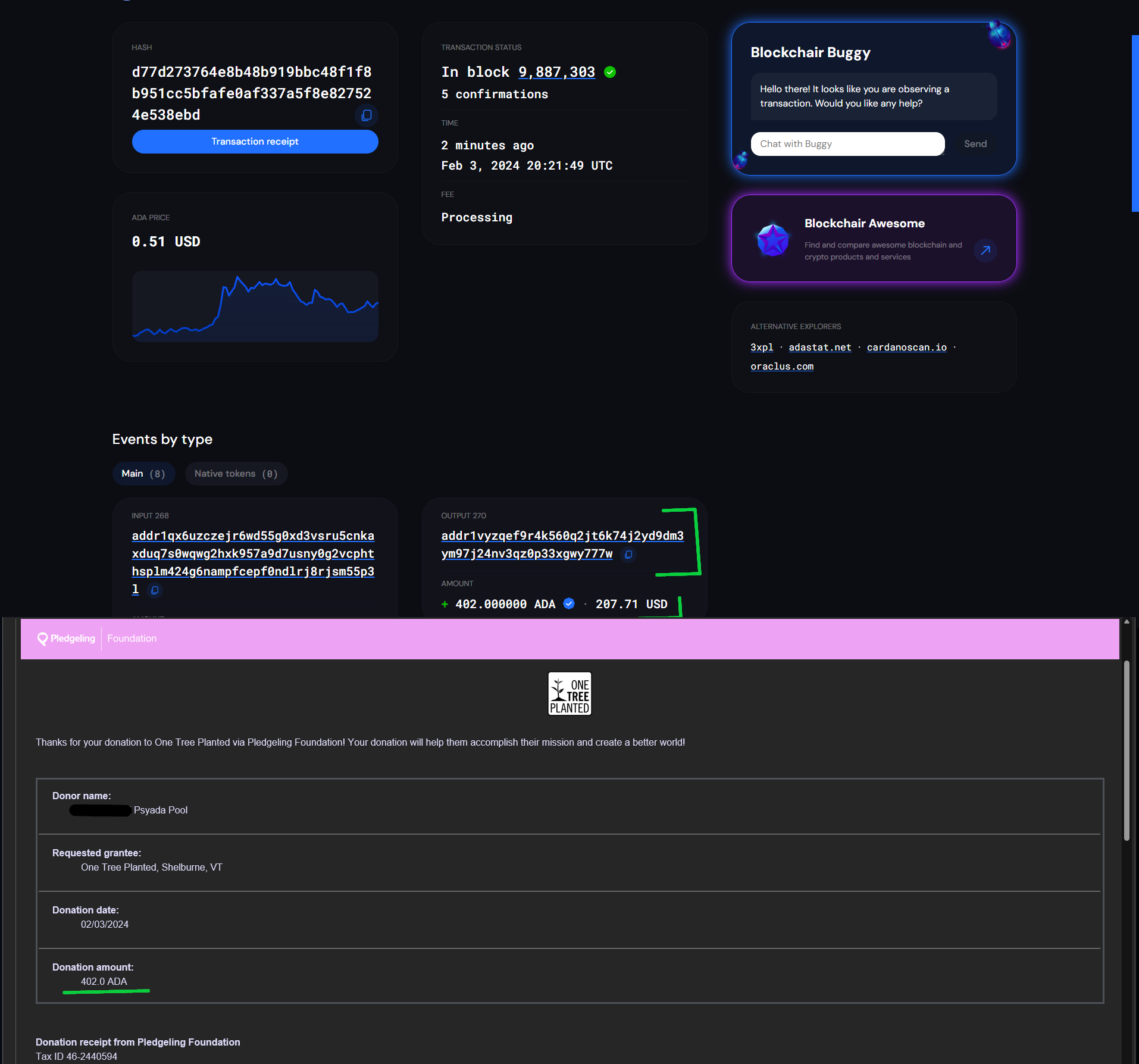Click the One Tree Planted logo
This screenshot has width=1139, height=1064.
coord(569,694)
